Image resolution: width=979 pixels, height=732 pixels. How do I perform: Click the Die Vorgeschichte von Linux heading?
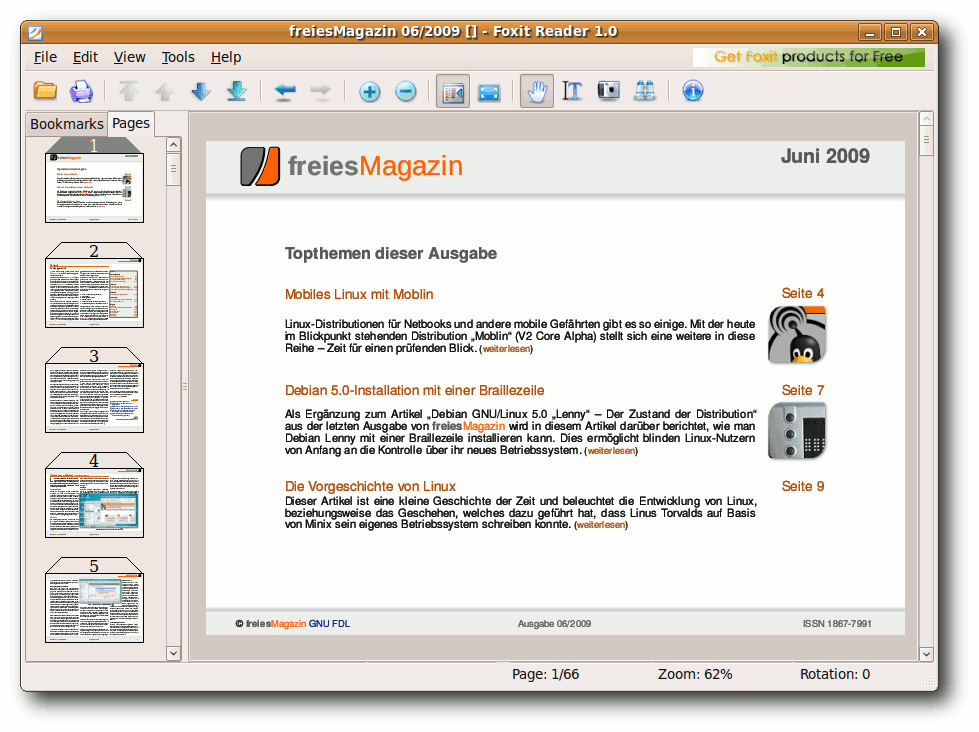[370, 487]
